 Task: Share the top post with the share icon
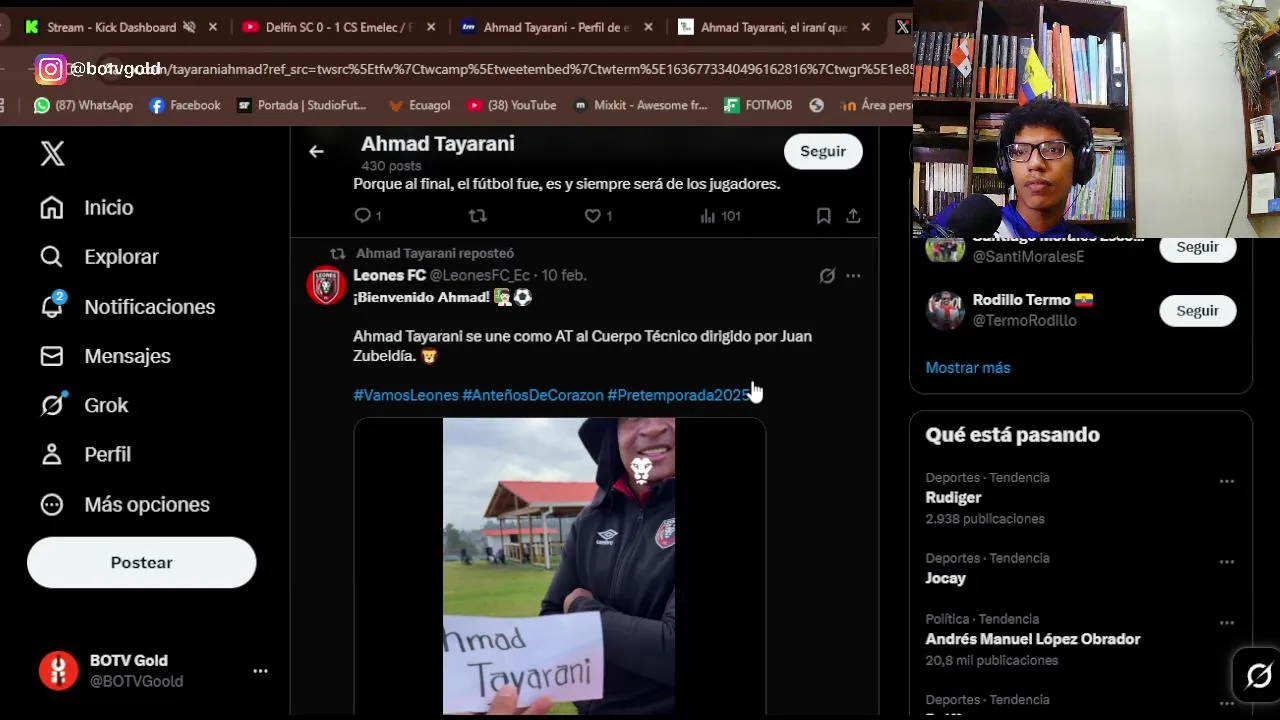(x=853, y=216)
